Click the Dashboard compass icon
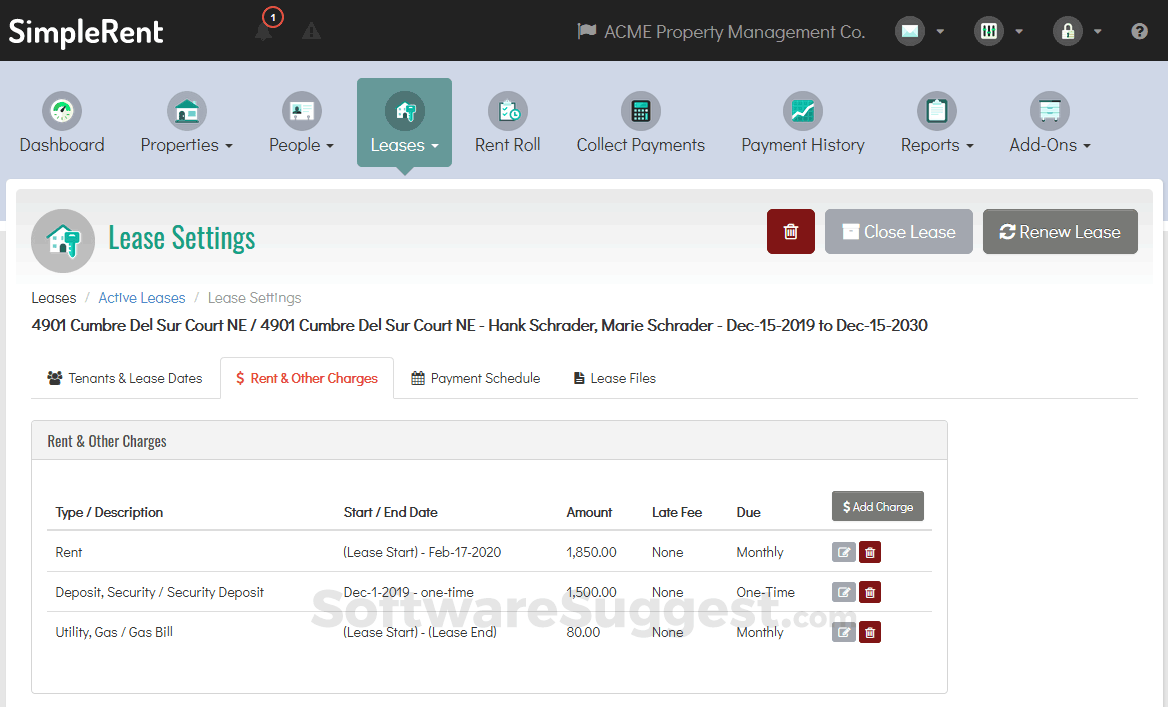1168x707 pixels. [x=61, y=111]
